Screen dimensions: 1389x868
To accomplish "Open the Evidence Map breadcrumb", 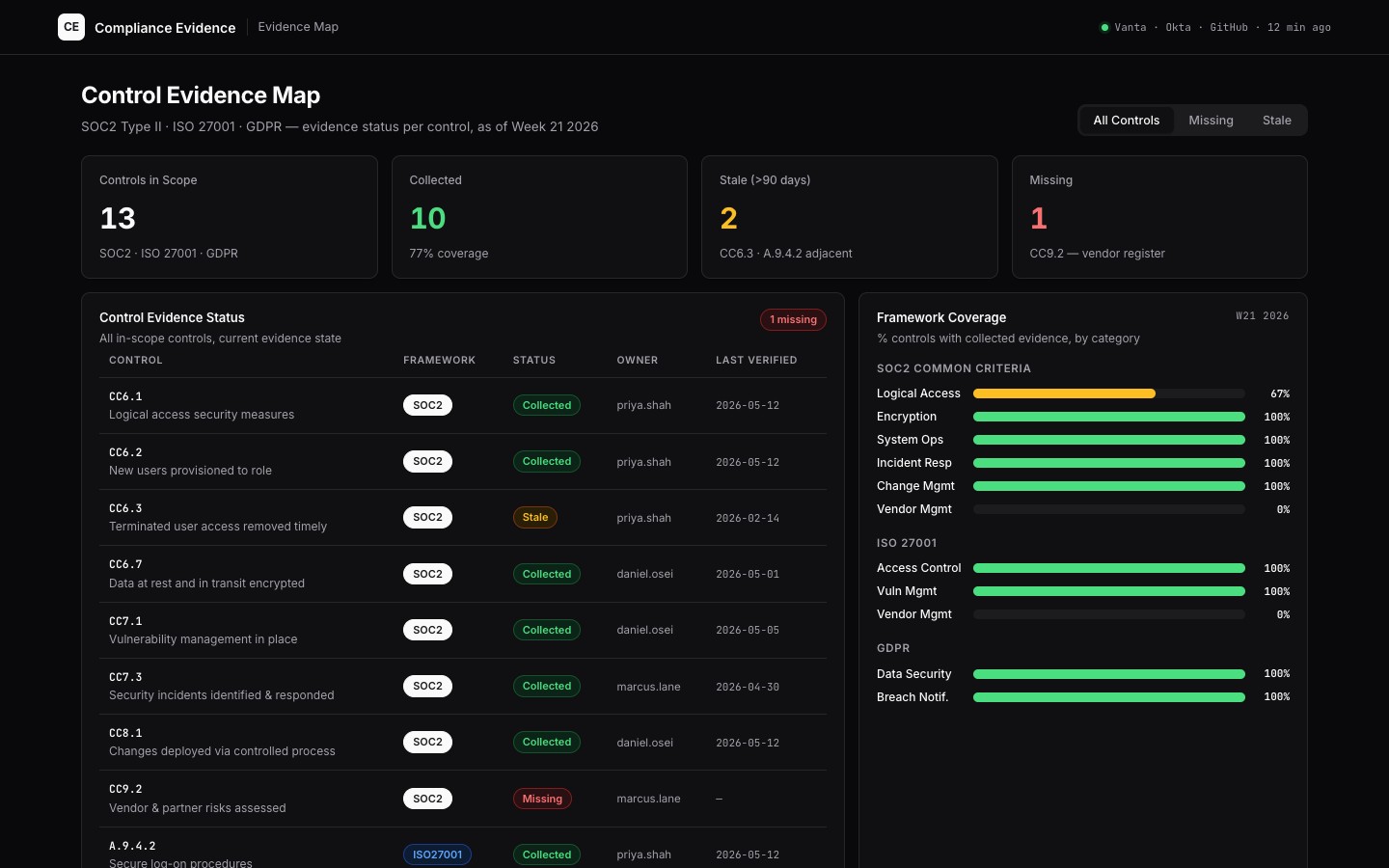I will click(x=298, y=27).
